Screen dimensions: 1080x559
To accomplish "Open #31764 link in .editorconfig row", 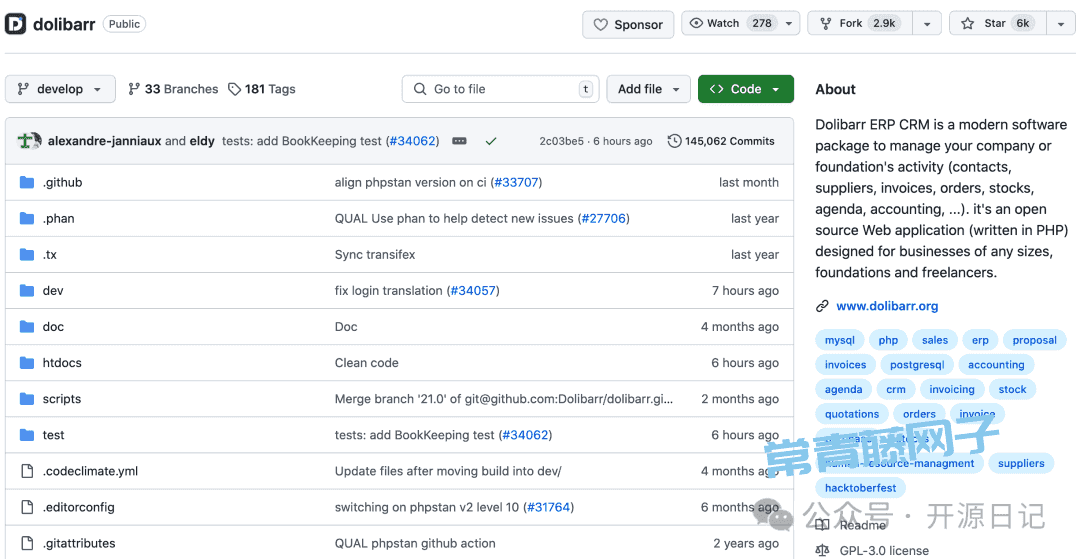I will (x=548, y=507).
